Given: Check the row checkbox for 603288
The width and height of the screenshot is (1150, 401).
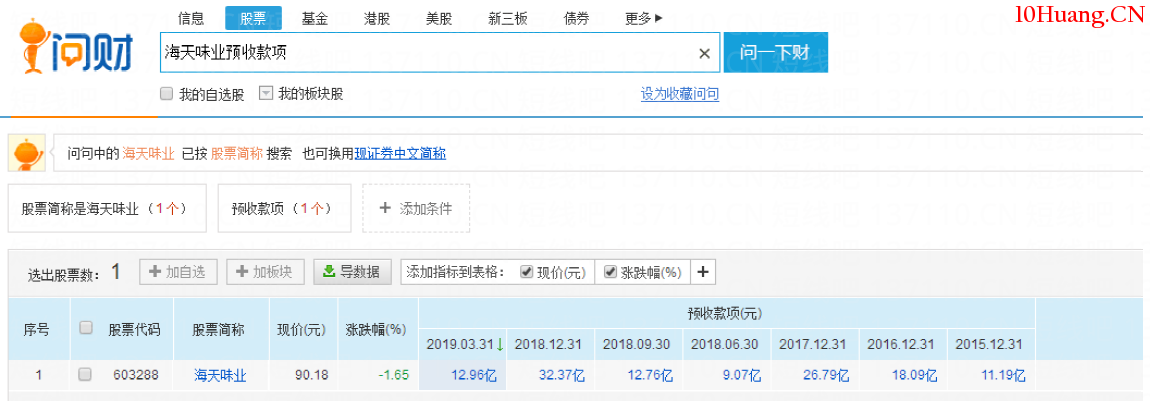Looking at the screenshot, I should tap(85, 375).
